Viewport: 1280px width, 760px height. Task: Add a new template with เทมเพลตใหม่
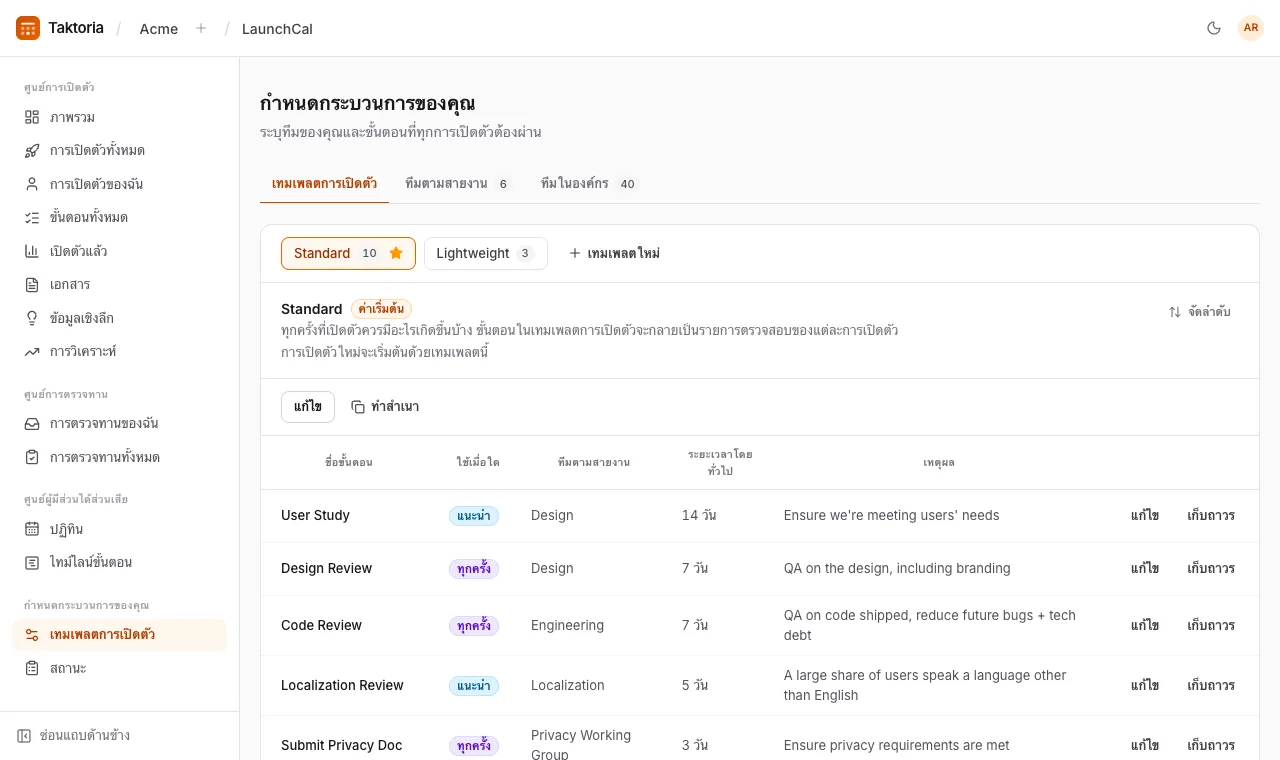614,253
